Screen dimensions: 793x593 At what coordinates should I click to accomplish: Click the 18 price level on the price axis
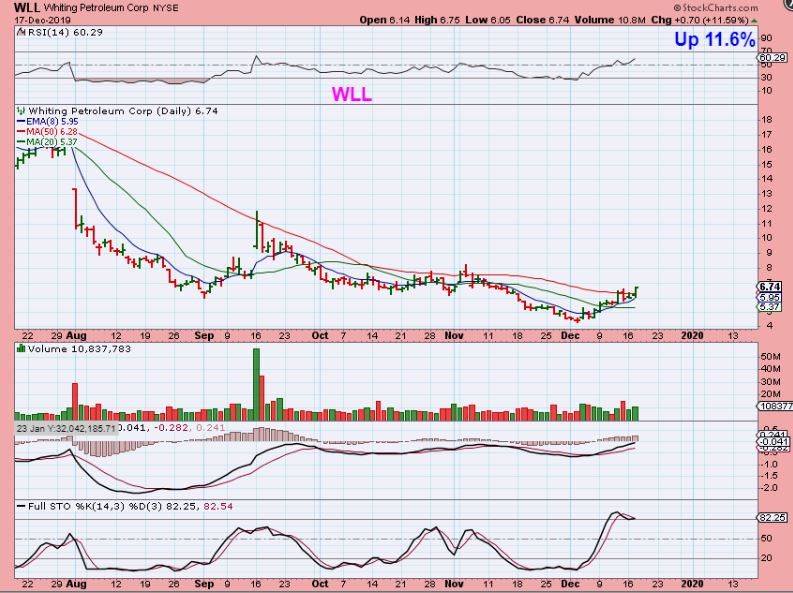766,120
